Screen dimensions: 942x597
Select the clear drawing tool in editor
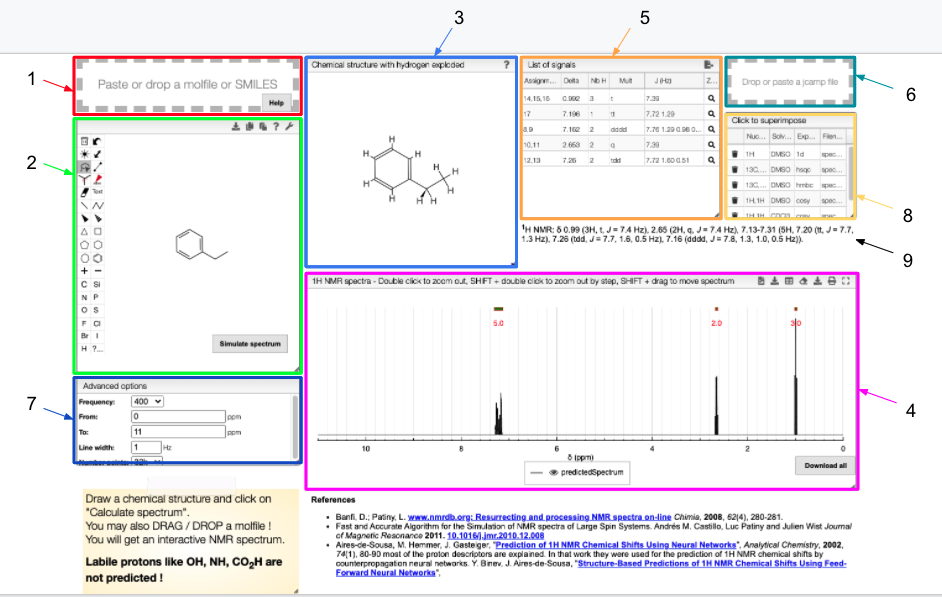pos(84,141)
